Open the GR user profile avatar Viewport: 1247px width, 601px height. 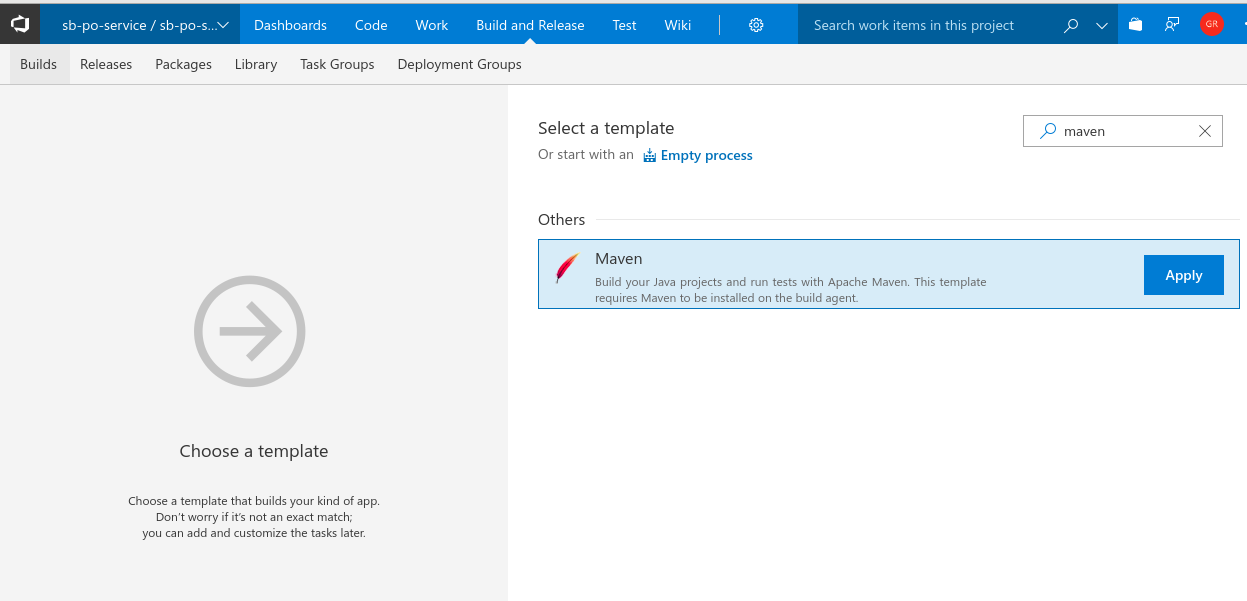click(1211, 24)
